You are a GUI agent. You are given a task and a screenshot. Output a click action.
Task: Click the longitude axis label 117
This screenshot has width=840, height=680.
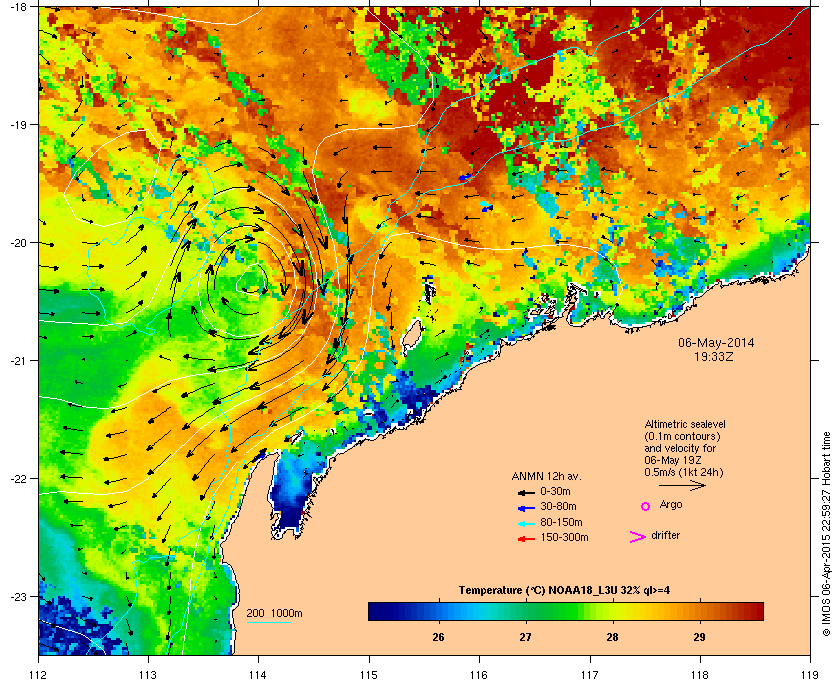589,675
